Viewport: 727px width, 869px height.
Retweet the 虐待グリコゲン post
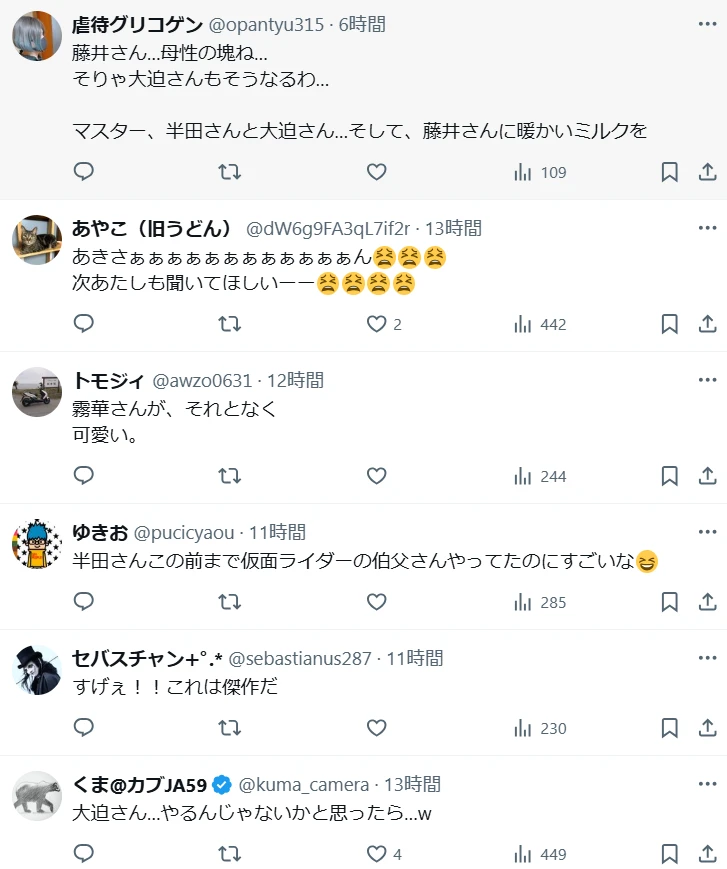(x=229, y=172)
